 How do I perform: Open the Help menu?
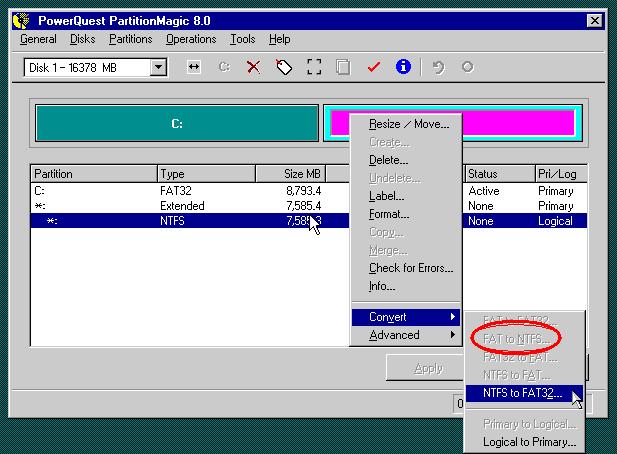click(280, 39)
